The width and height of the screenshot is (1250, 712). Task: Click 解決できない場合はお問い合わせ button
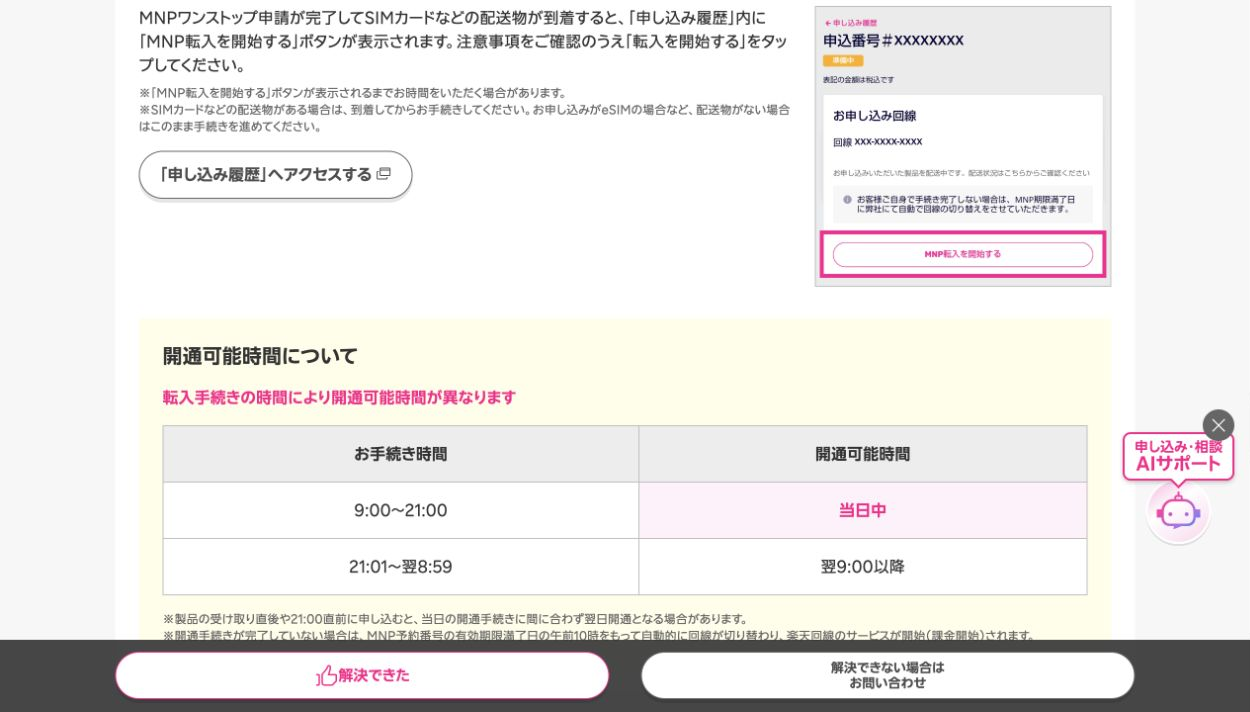coord(887,675)
